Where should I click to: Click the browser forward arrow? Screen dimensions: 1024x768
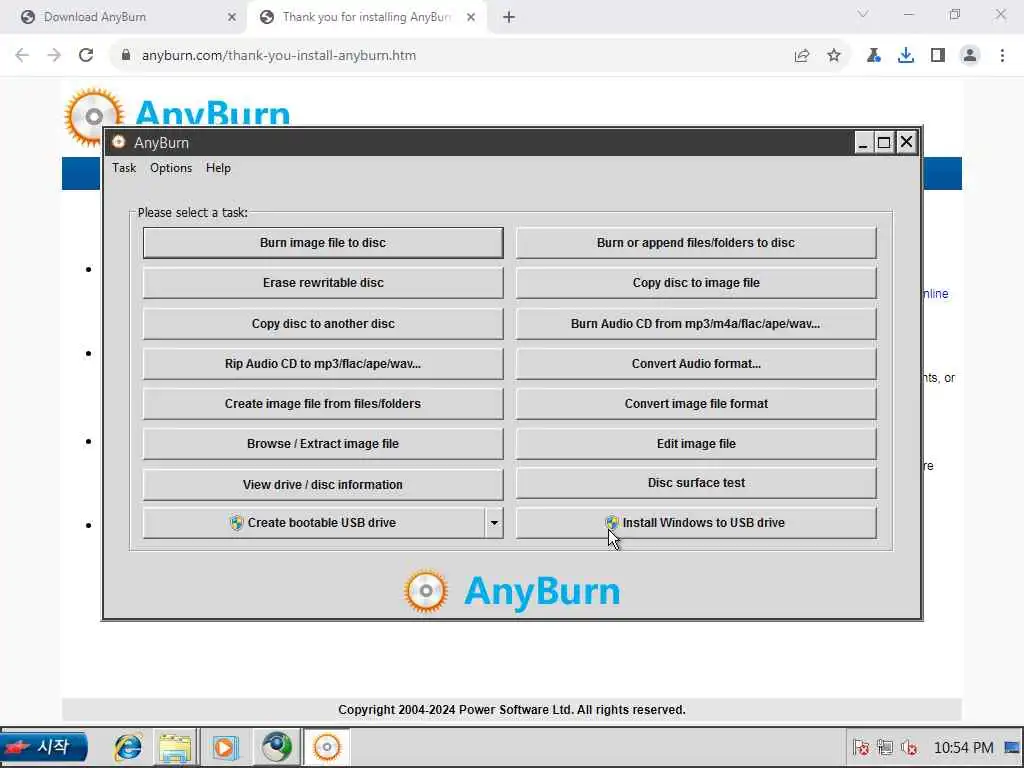pos(54,56)
